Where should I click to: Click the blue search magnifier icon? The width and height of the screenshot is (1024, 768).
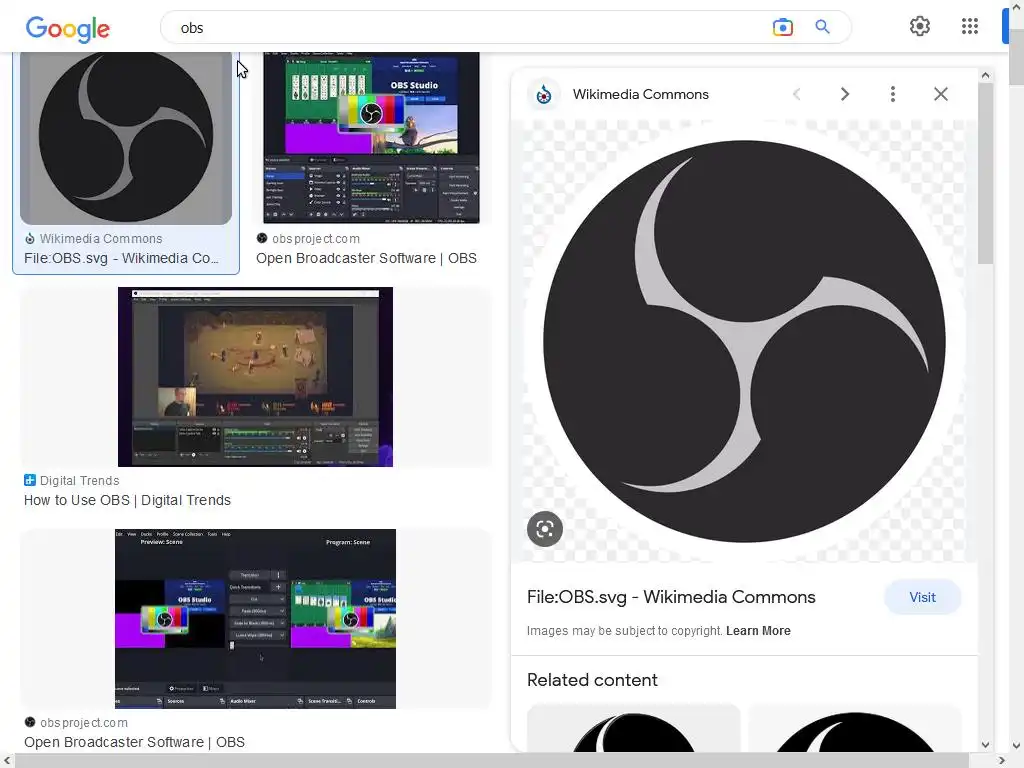[x=822, y=27]
